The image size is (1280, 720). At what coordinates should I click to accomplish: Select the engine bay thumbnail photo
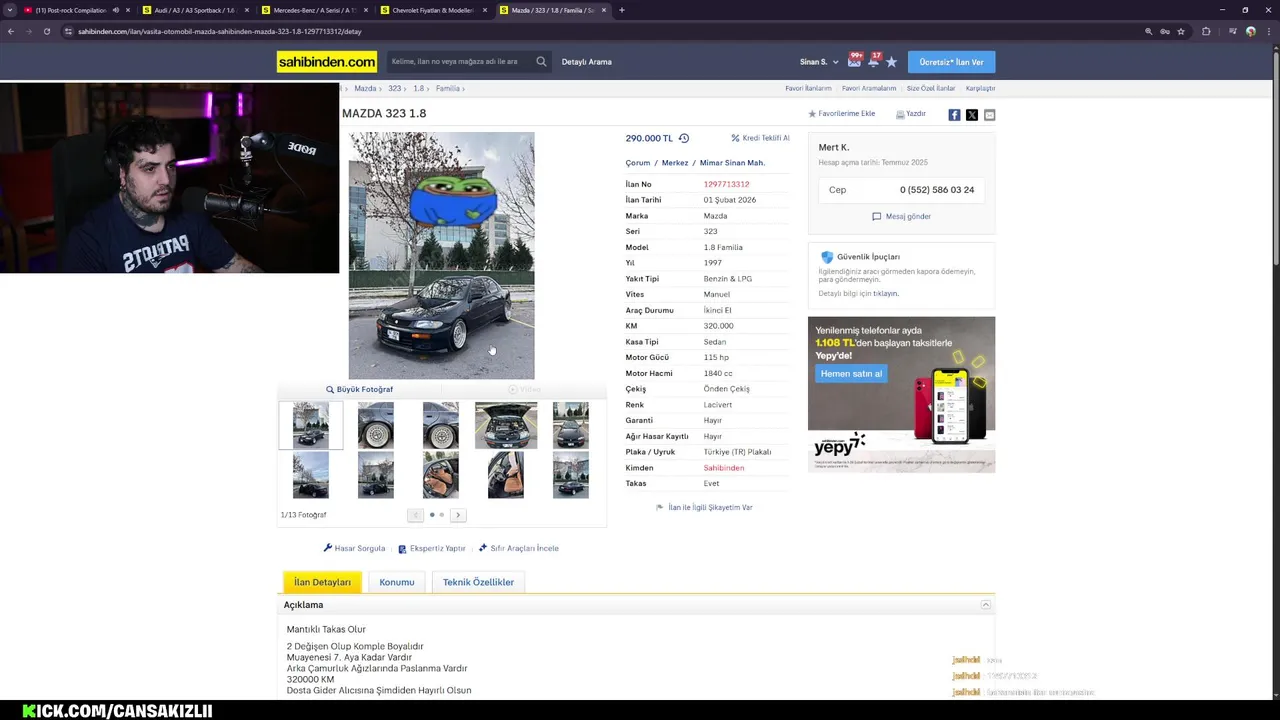point(506,425)
